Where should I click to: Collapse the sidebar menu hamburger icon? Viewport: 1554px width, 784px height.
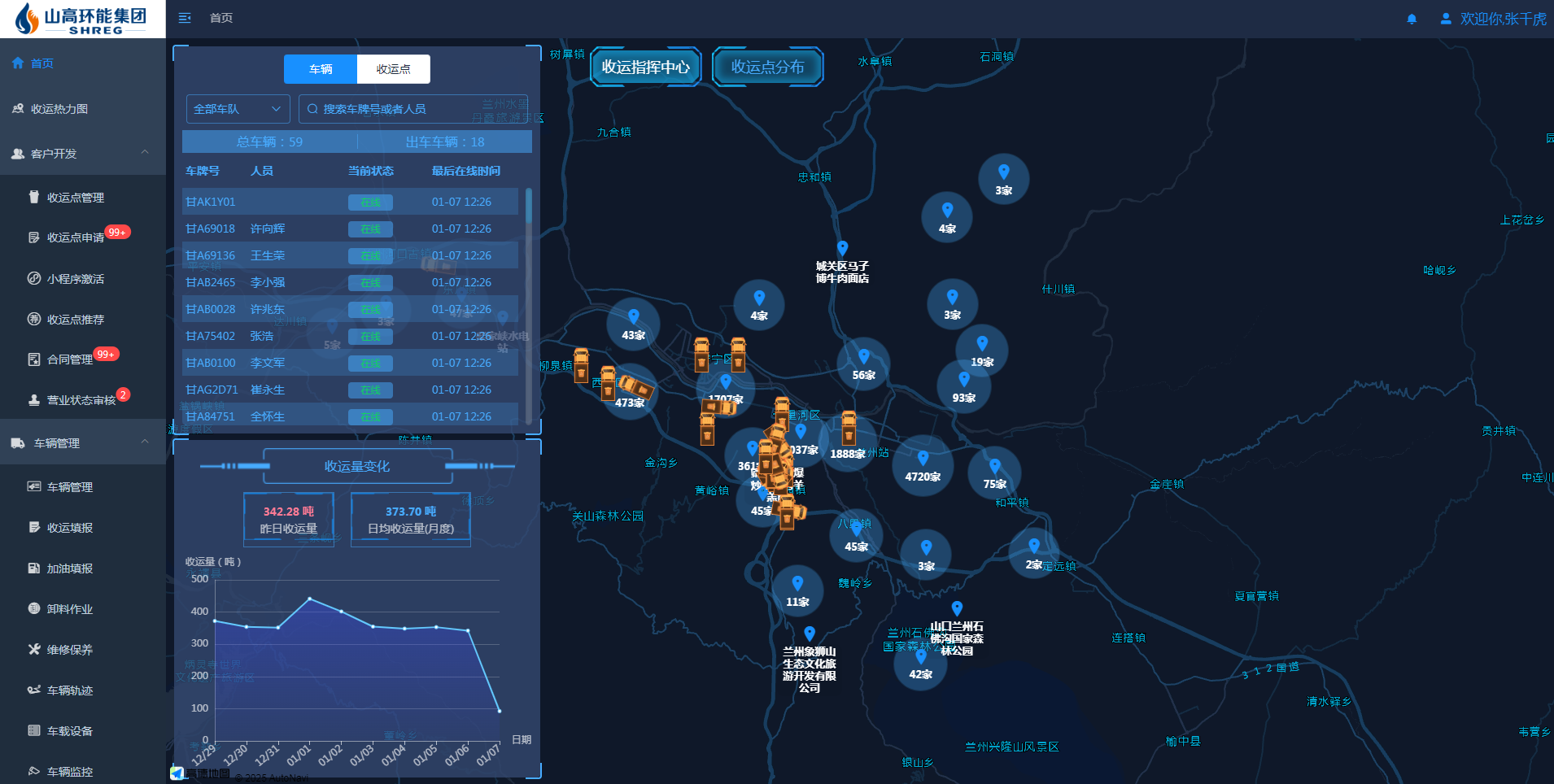tap(185, 18)
